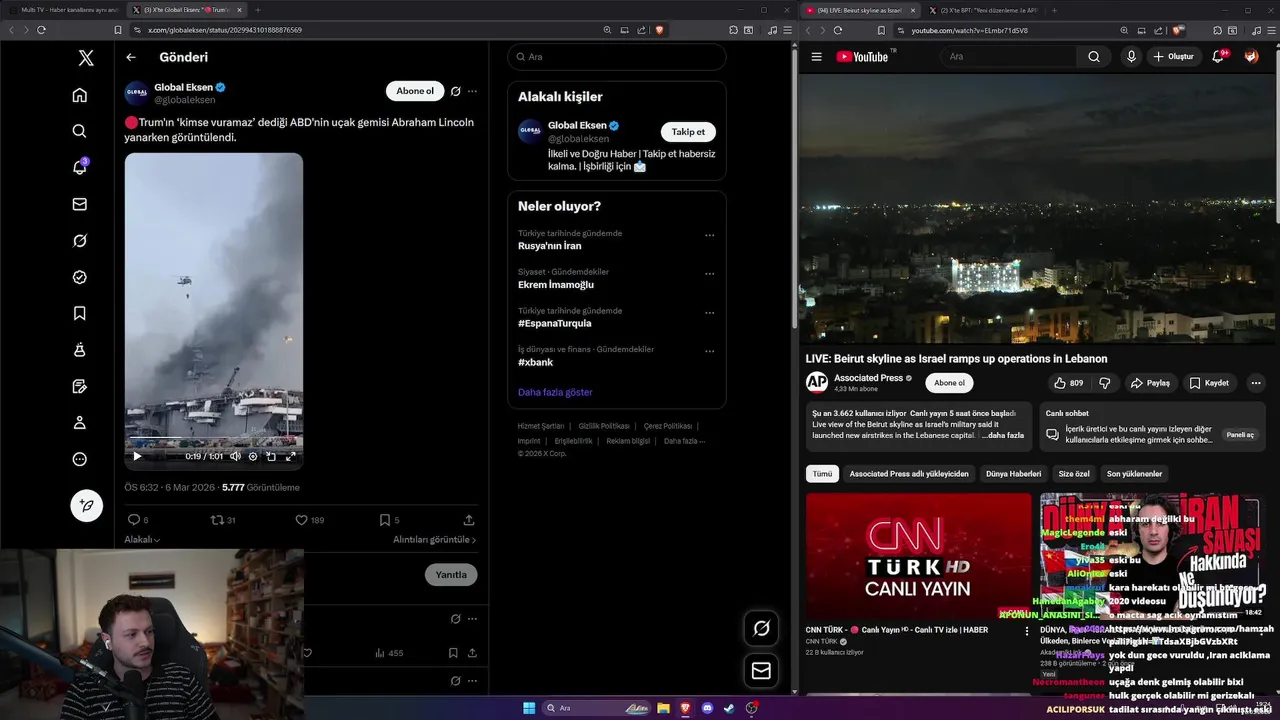Click the round compose post button
The height and width of the screenshot is (720, 1280).
coord(87,506)
